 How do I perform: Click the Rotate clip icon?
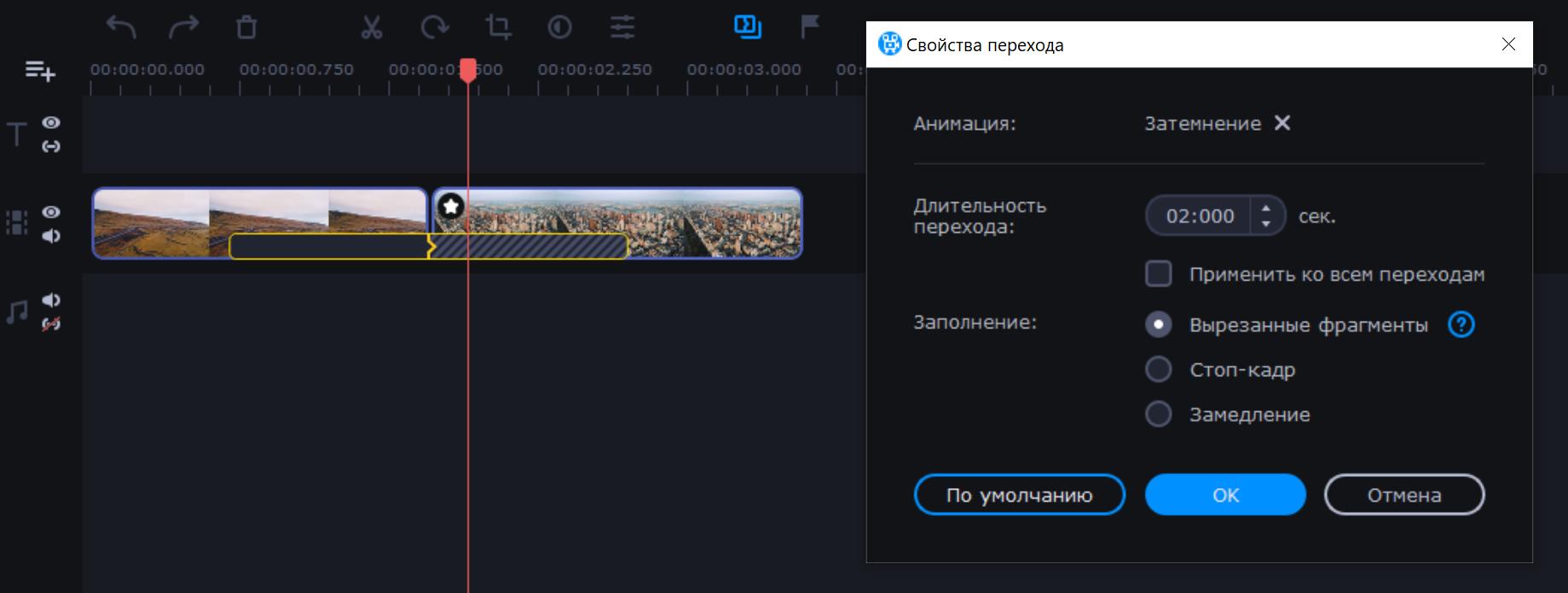coord(434,27)
